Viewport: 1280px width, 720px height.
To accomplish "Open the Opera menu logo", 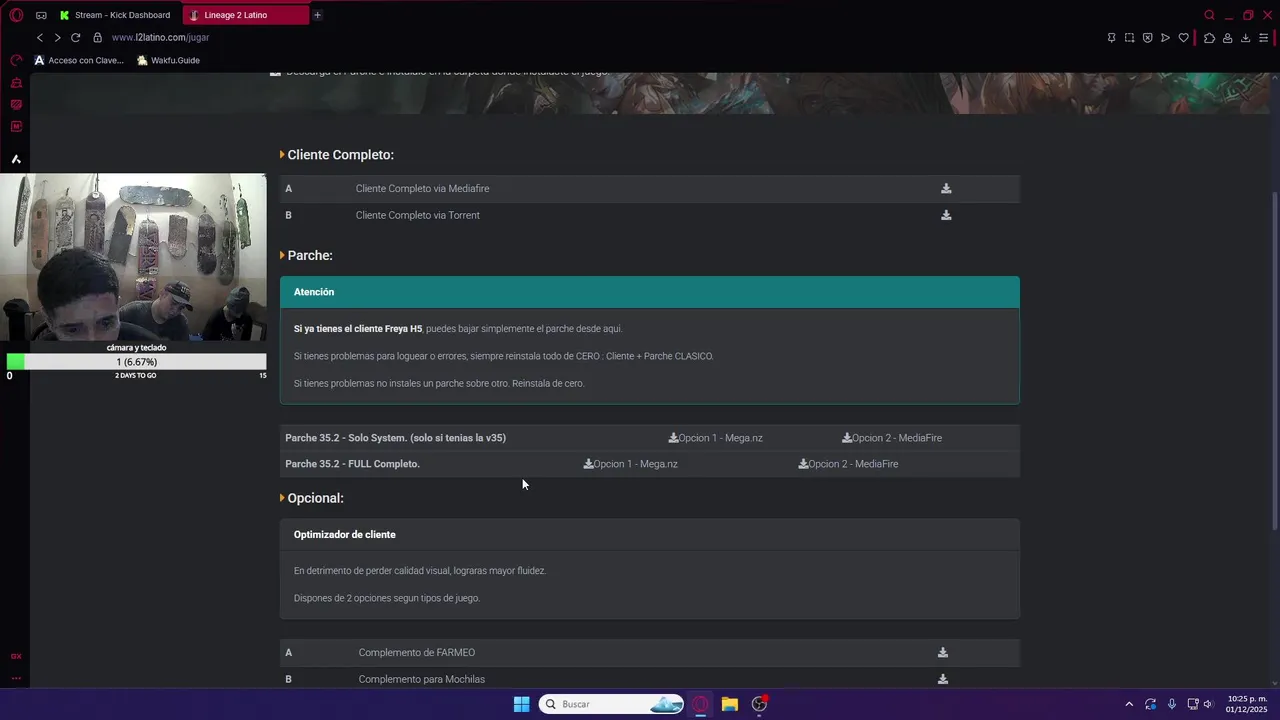I will pyautogui.click(x=16, y=15).
